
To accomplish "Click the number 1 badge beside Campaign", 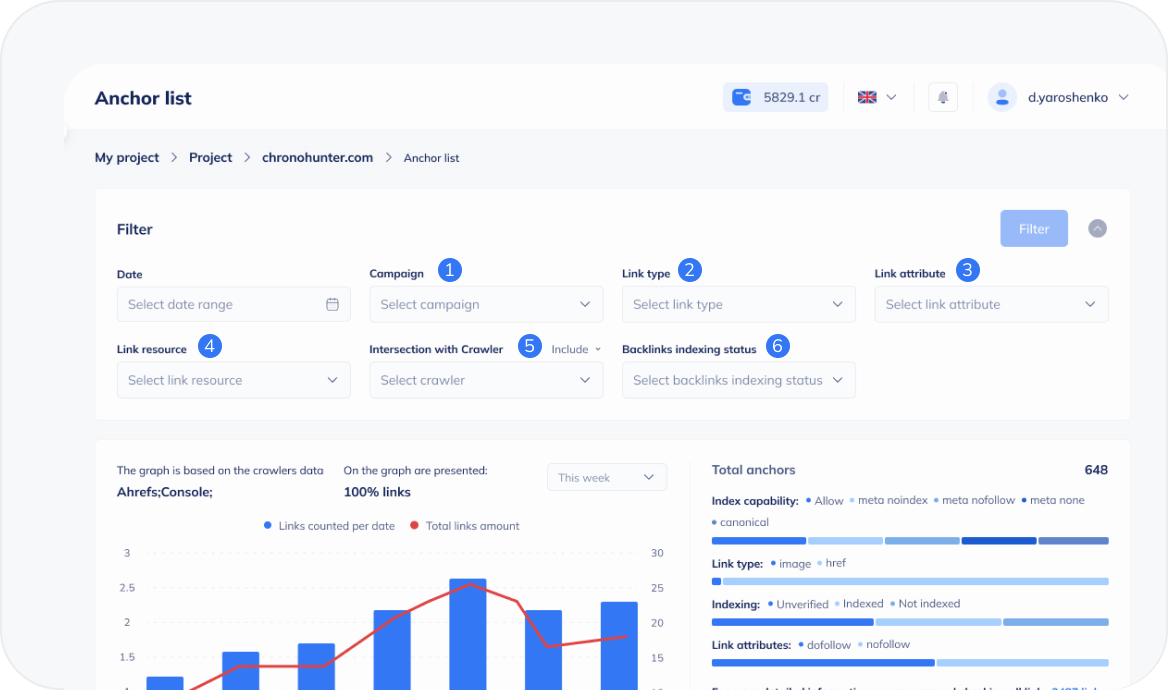I will [x=450, y=269].
